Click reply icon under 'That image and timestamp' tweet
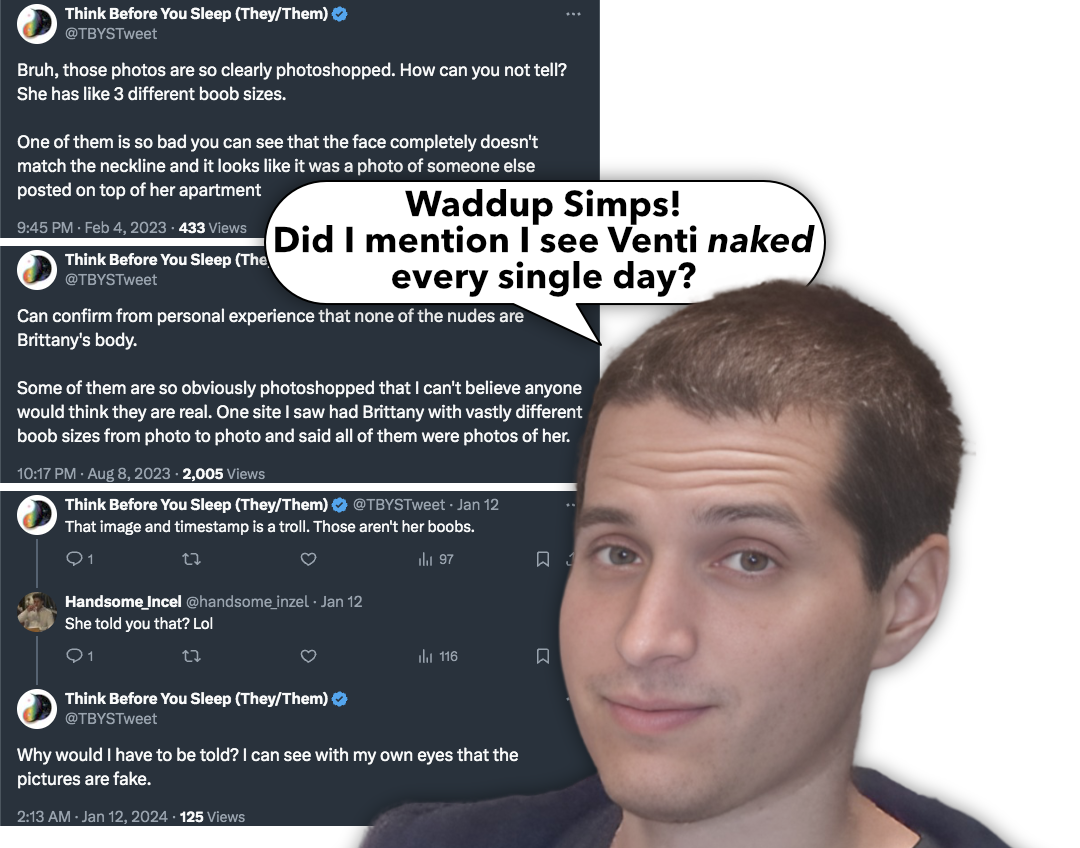This screenshot has width=1080, height=848. pos(74,559)
